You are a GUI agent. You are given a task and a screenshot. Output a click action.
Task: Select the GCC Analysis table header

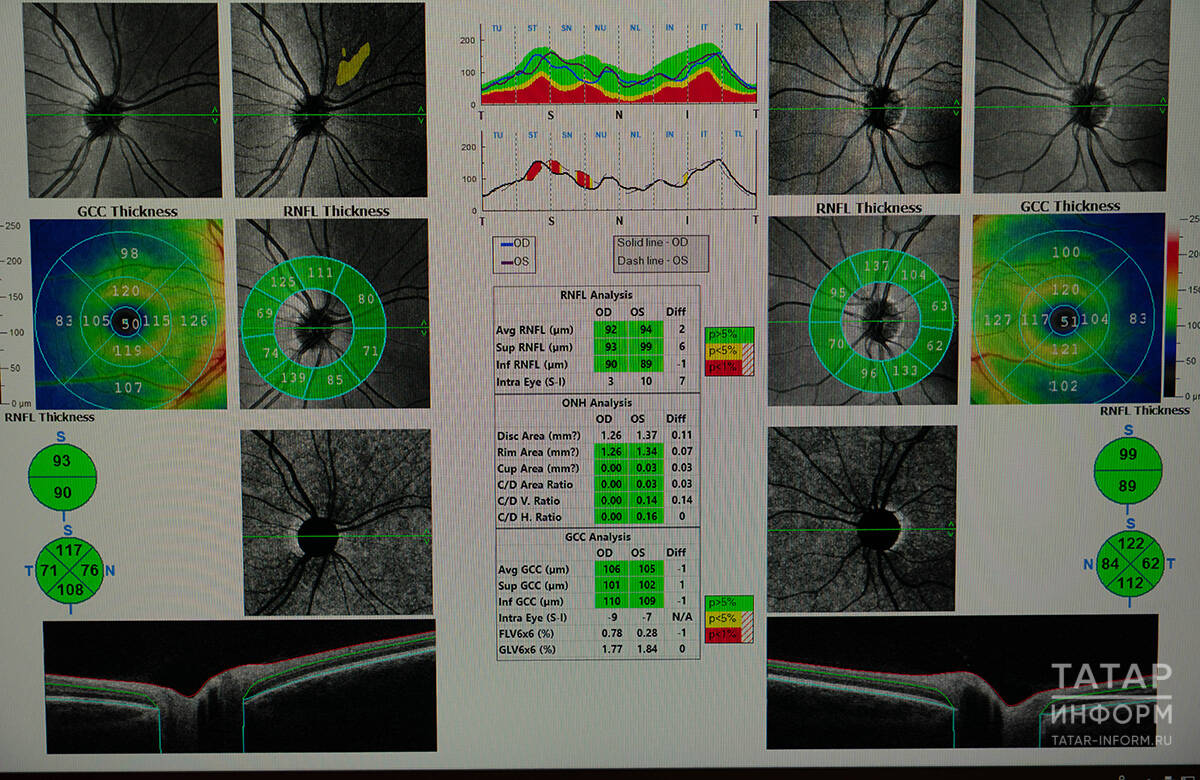[x=597, y=536]
